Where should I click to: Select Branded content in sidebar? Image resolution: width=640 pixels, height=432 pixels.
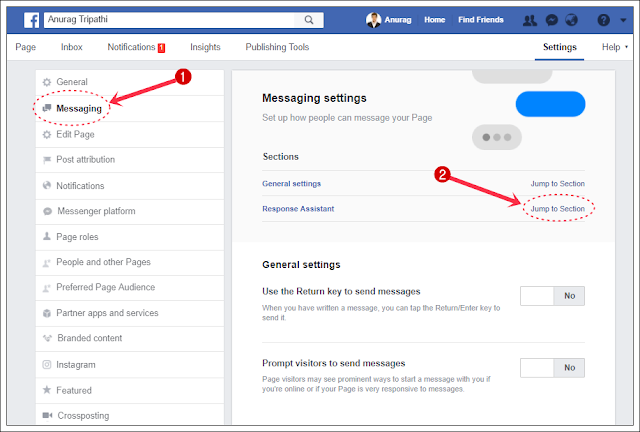point(130,338)
